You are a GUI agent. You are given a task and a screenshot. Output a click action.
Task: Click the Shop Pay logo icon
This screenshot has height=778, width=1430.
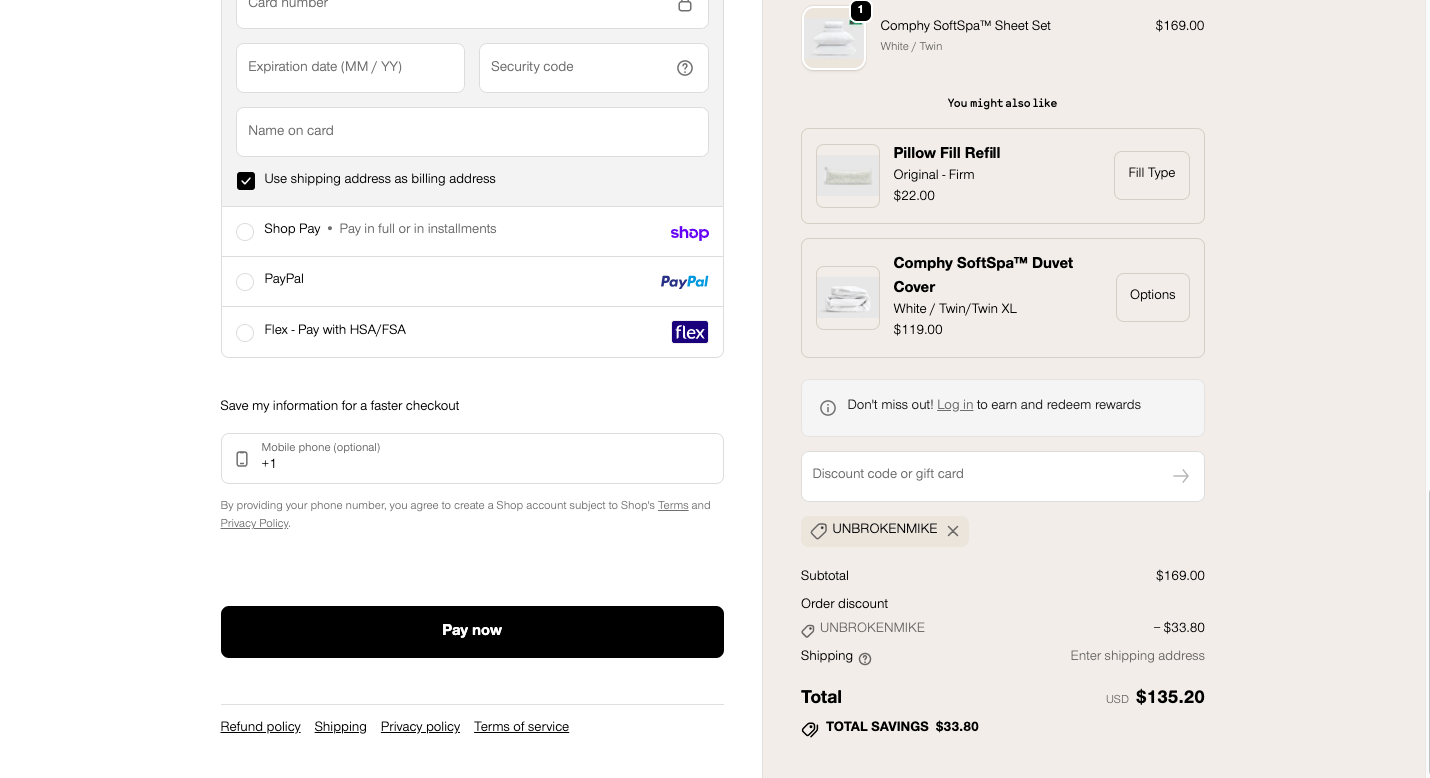[x=689, y=233]
